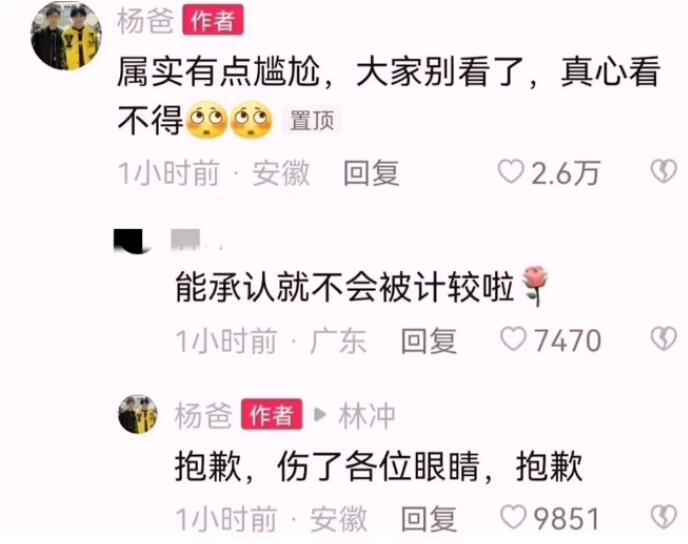Like the apology reply with 9851 likes

tap(513, 517)
